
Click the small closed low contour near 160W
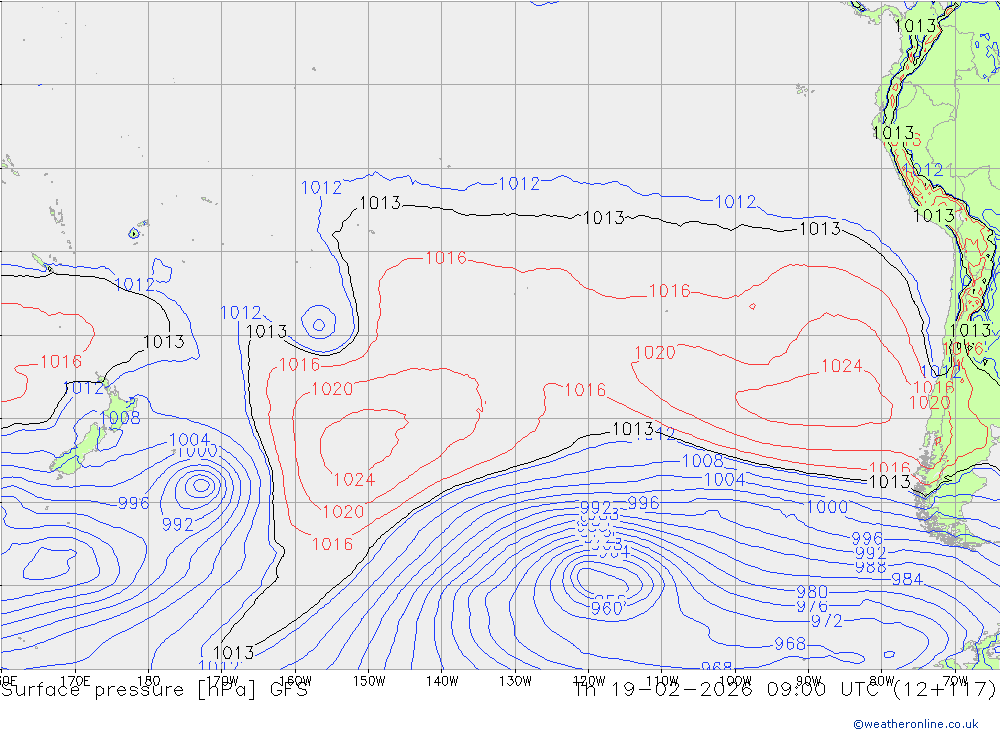tap(319, 323)
